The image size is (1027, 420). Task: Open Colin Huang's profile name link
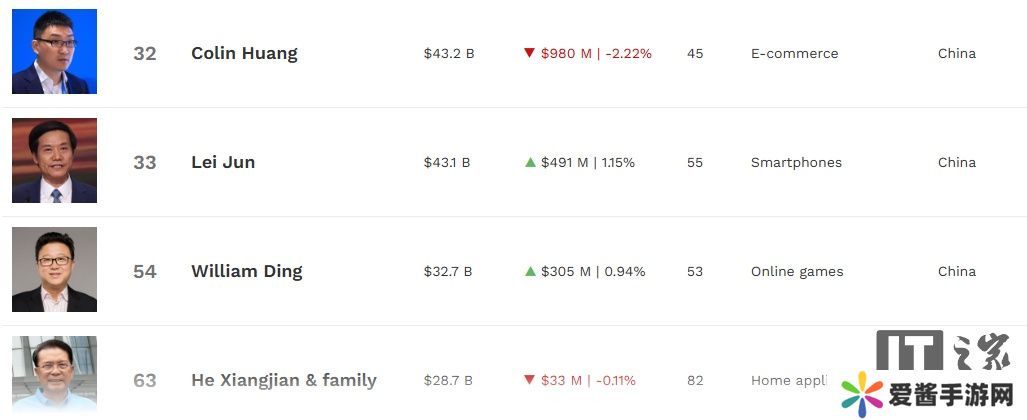244,53
